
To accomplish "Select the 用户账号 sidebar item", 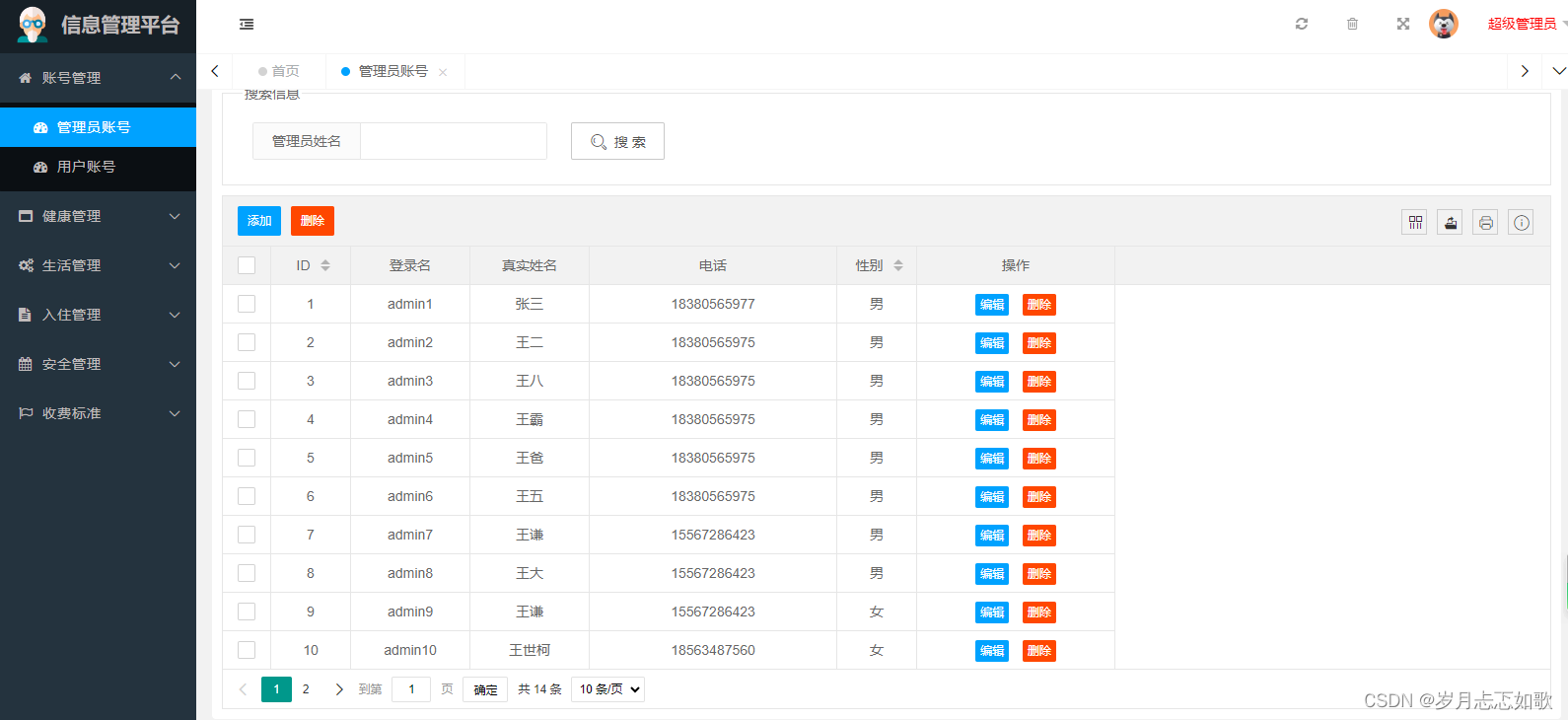I will pyautogui.click(x=98, y=167).
